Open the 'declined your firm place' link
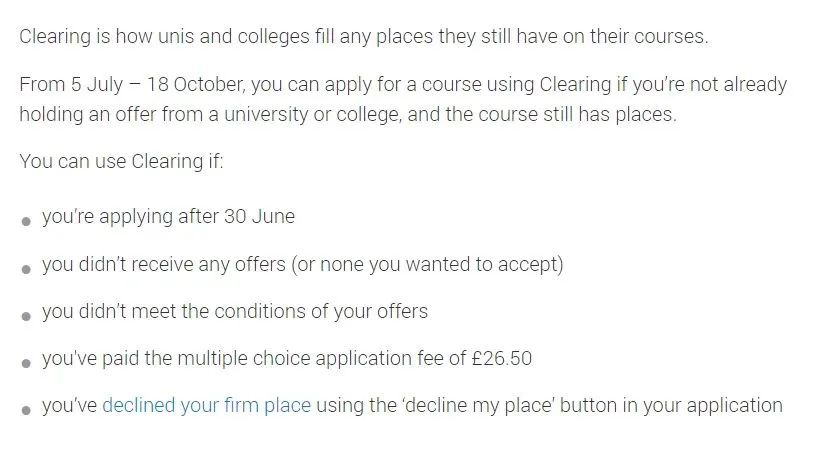Image resolution: width=820 pixels, height=452 pixels. [x=207, y=405]
